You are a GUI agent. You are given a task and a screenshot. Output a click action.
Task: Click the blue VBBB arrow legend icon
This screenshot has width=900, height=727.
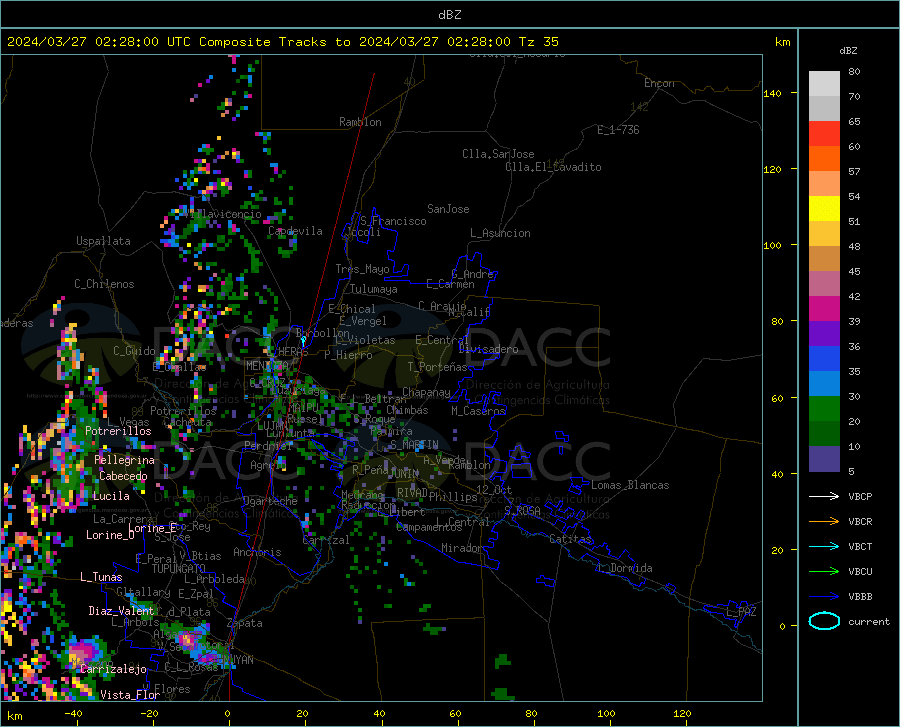point(824,597)
